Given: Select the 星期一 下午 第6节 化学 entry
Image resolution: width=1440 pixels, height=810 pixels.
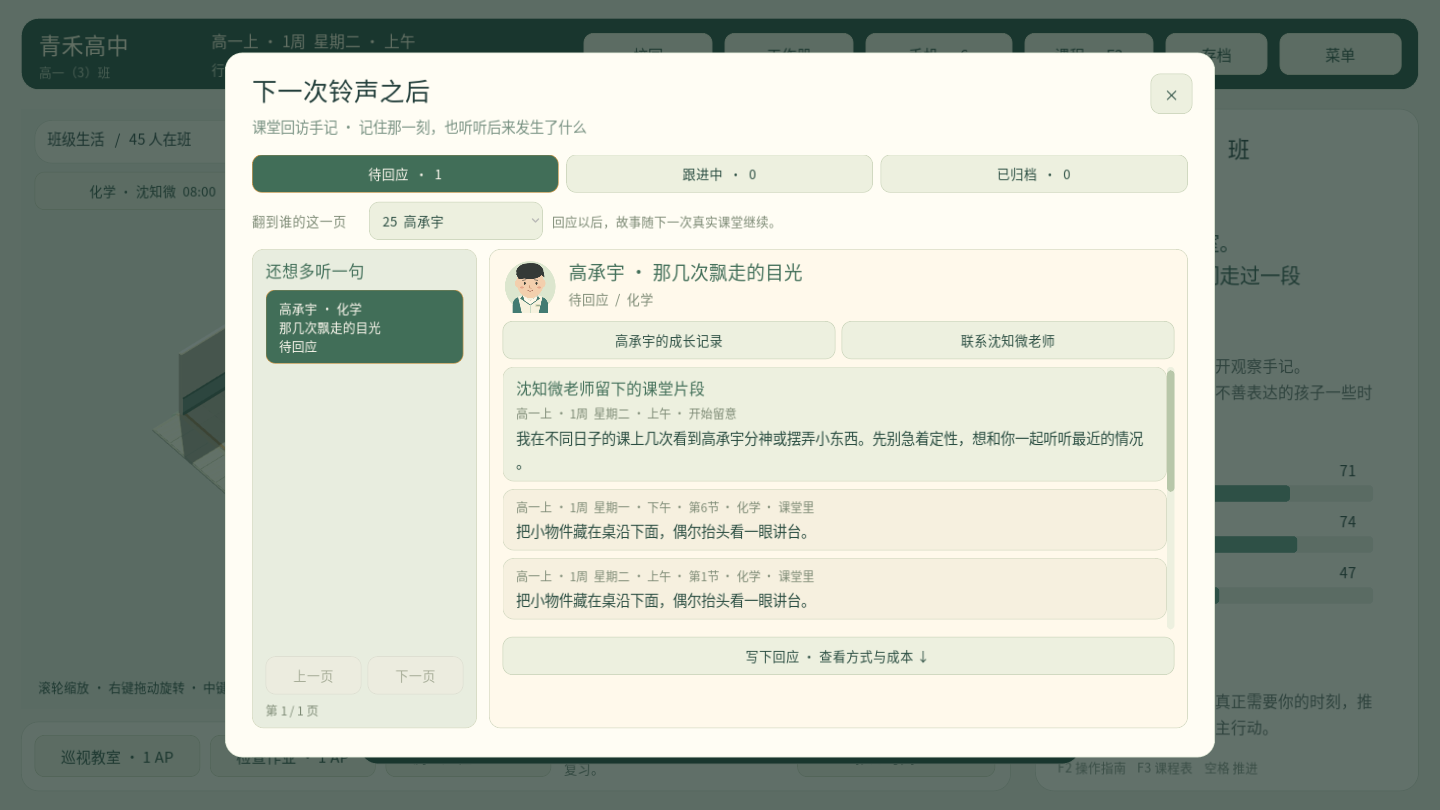Looking at the screenshot, I should [x=834, y=520].
